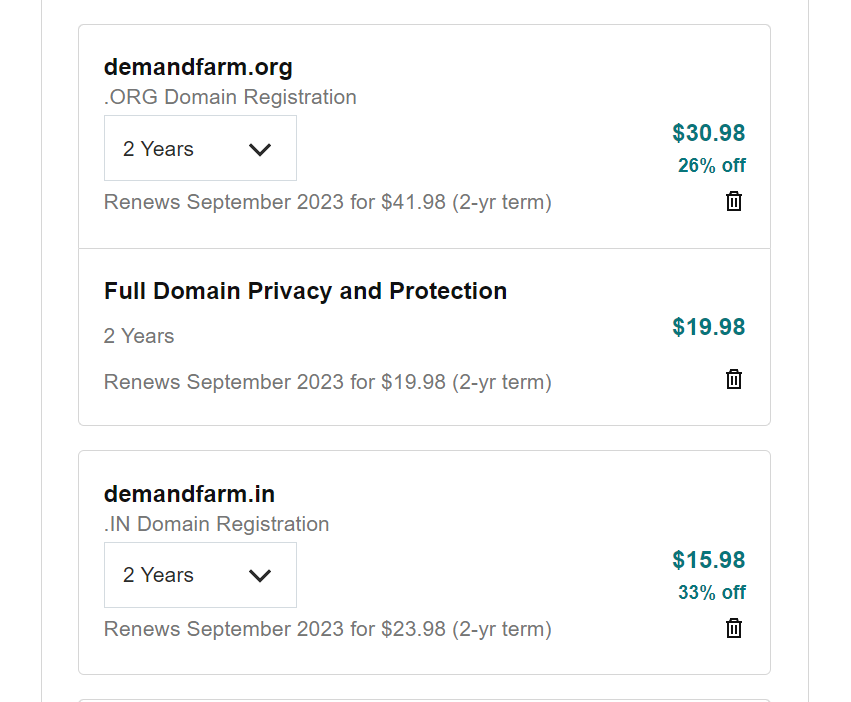Image resolution: width=851 pixels, height=702 pixels.
Task: Open the demandfarm.org term length dropdown
Action: (200, 148)
